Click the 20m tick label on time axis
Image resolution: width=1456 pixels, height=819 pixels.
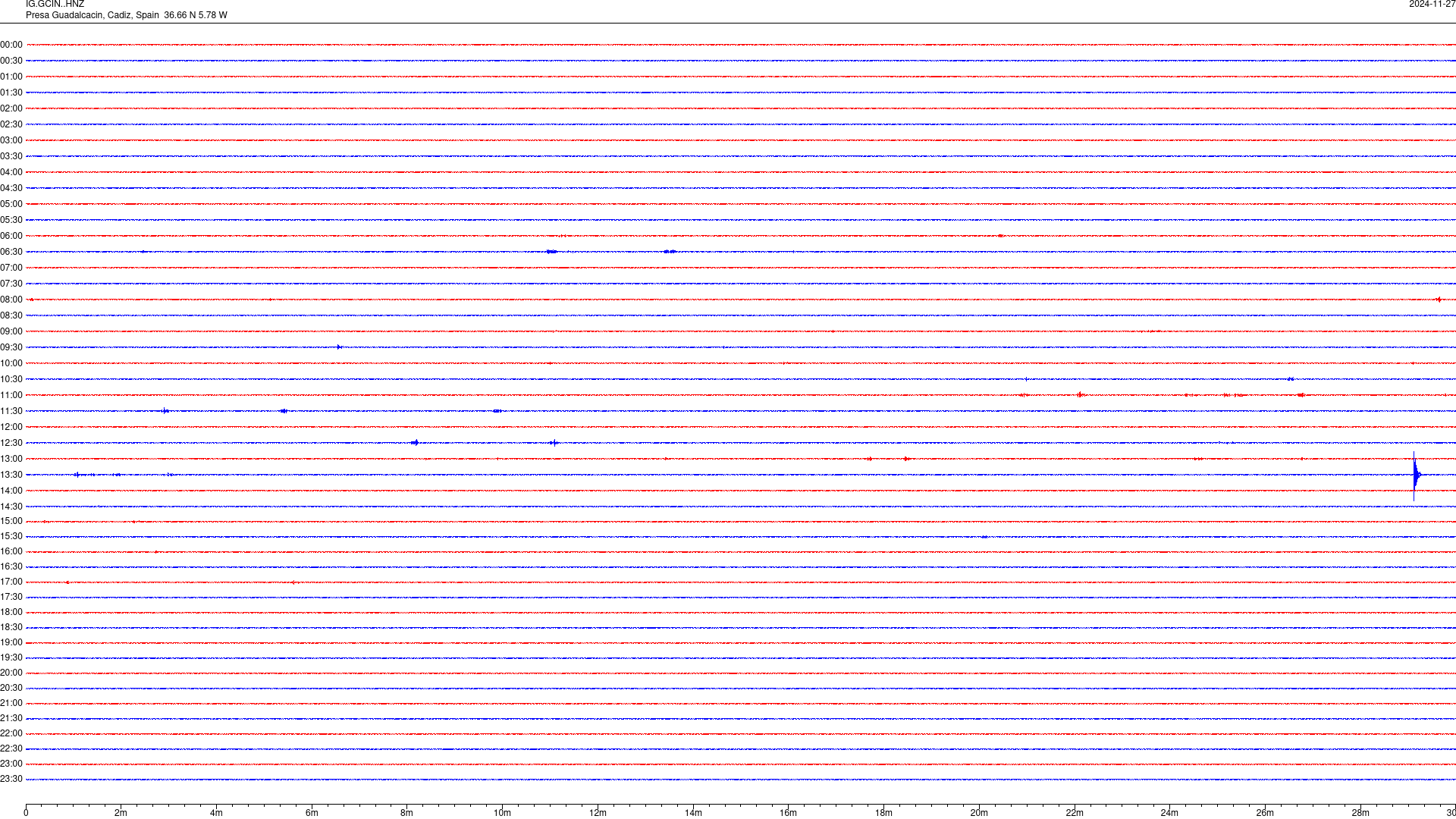[x=979, y=813]
